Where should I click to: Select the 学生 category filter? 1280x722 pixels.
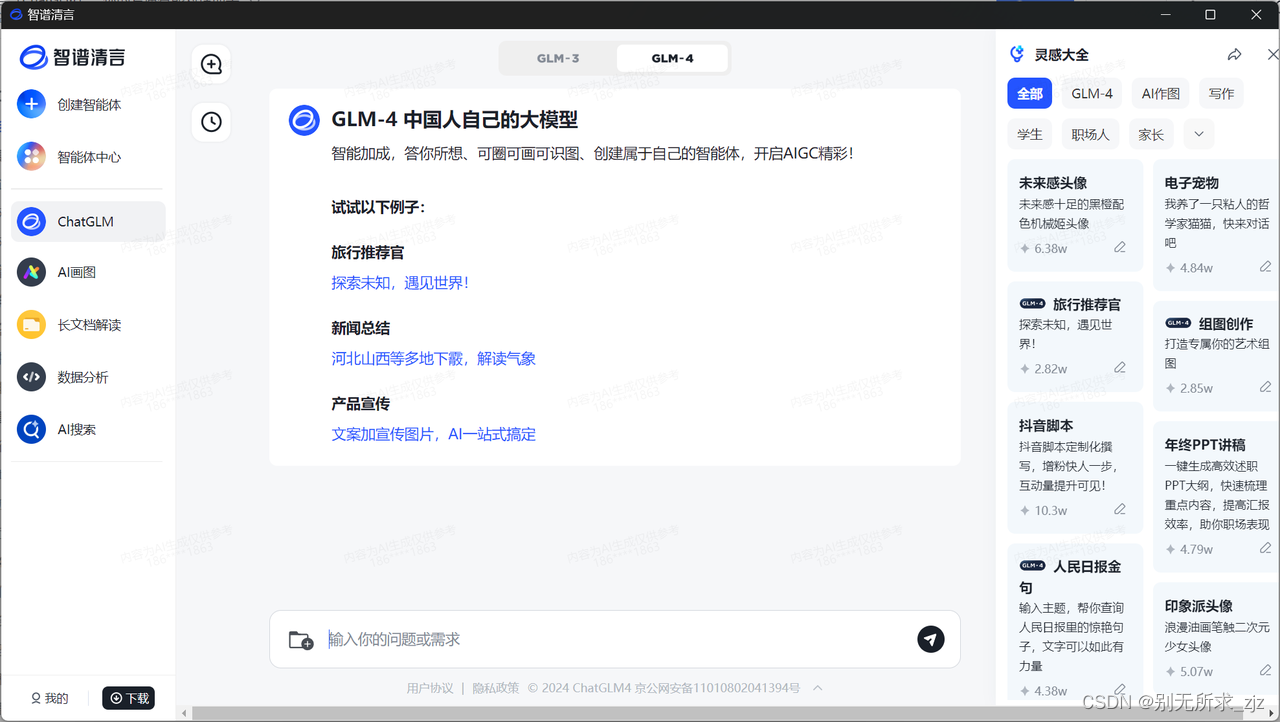point(1030,134)
